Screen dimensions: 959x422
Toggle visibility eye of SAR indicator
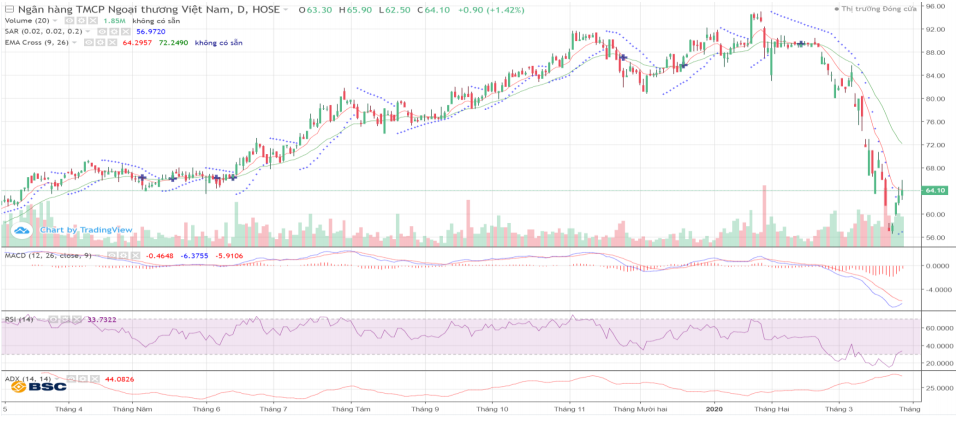[x=102, y=31]
